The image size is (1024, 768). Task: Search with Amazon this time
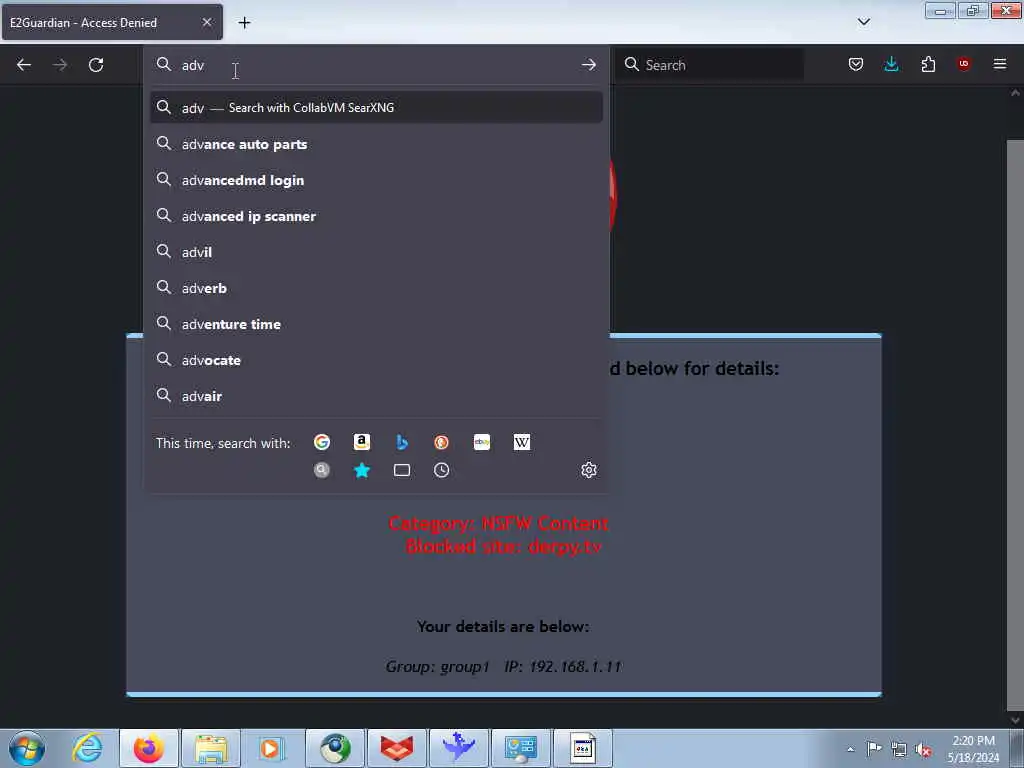362,442
